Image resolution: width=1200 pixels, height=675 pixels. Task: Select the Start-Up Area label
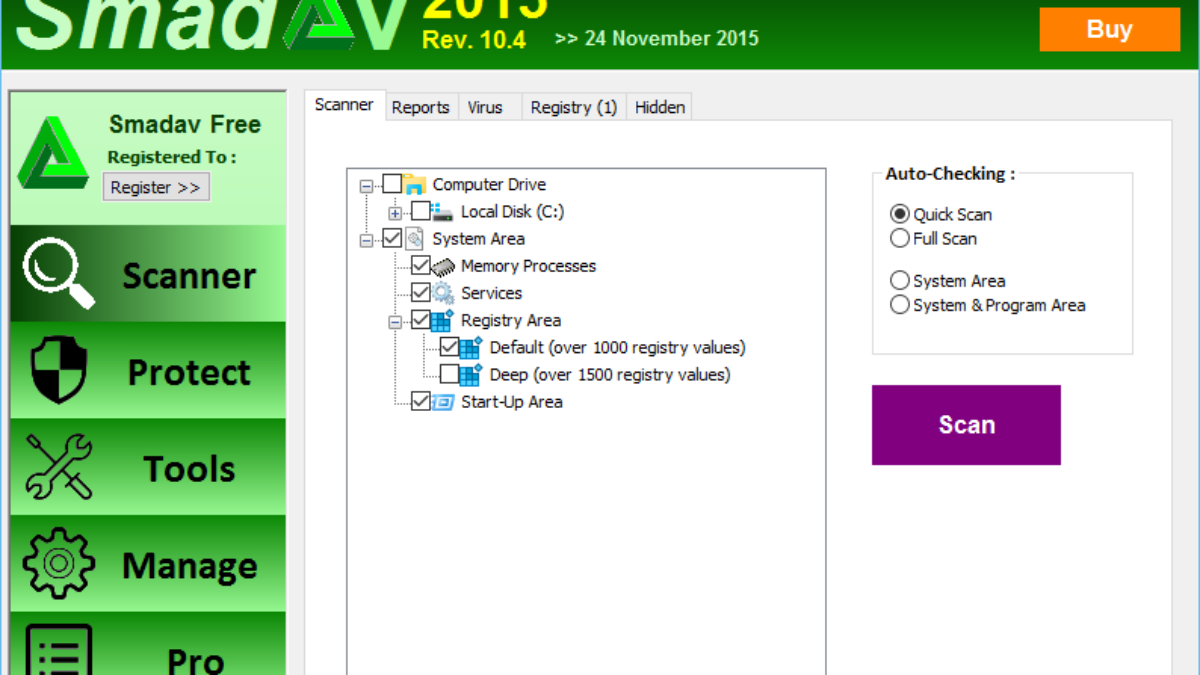(511, 402)
